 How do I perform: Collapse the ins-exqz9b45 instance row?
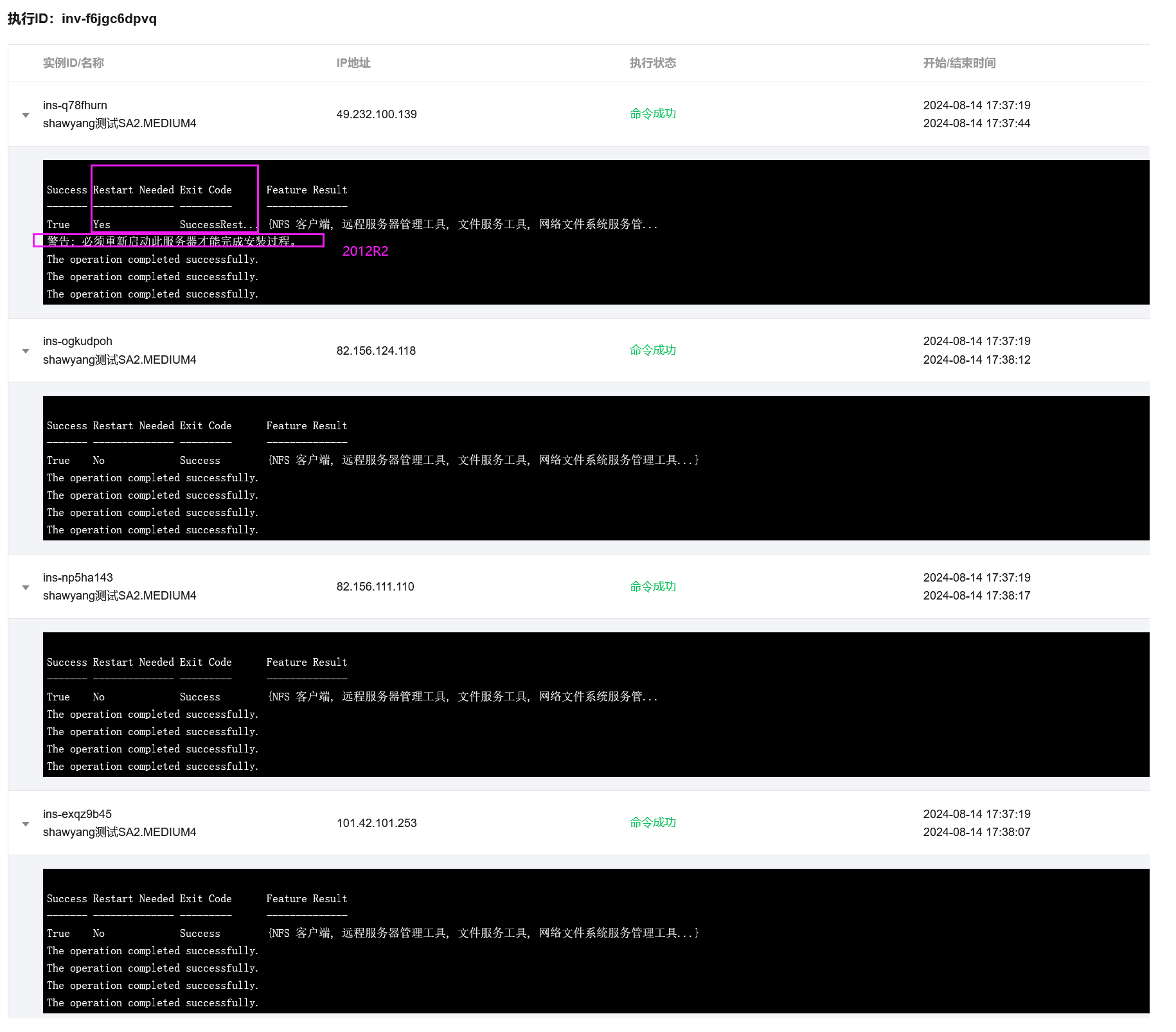26,824
